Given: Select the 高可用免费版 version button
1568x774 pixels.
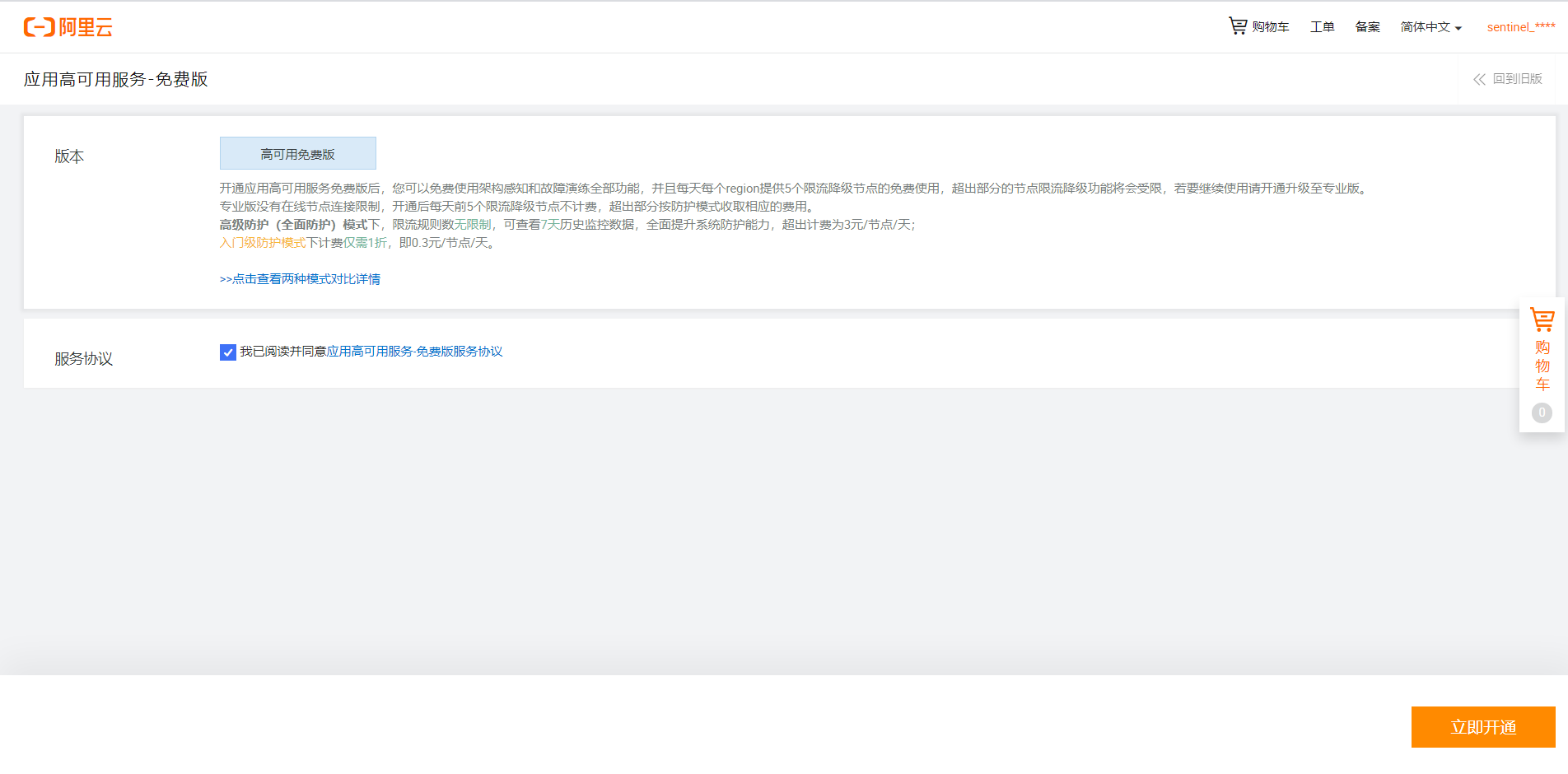Looking at the screenshot, I should (298, 153).
